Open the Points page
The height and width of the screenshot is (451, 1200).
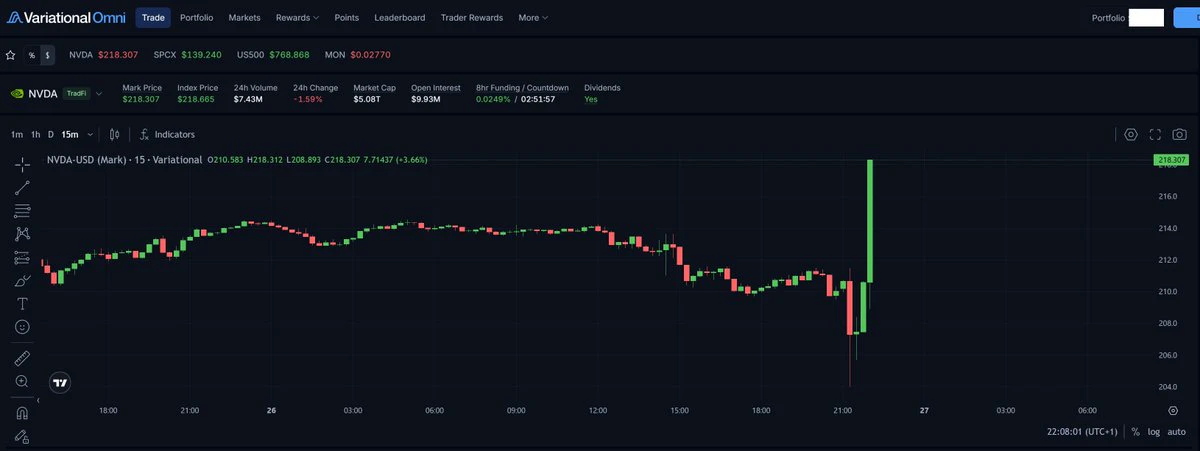[x=347, y=17]
